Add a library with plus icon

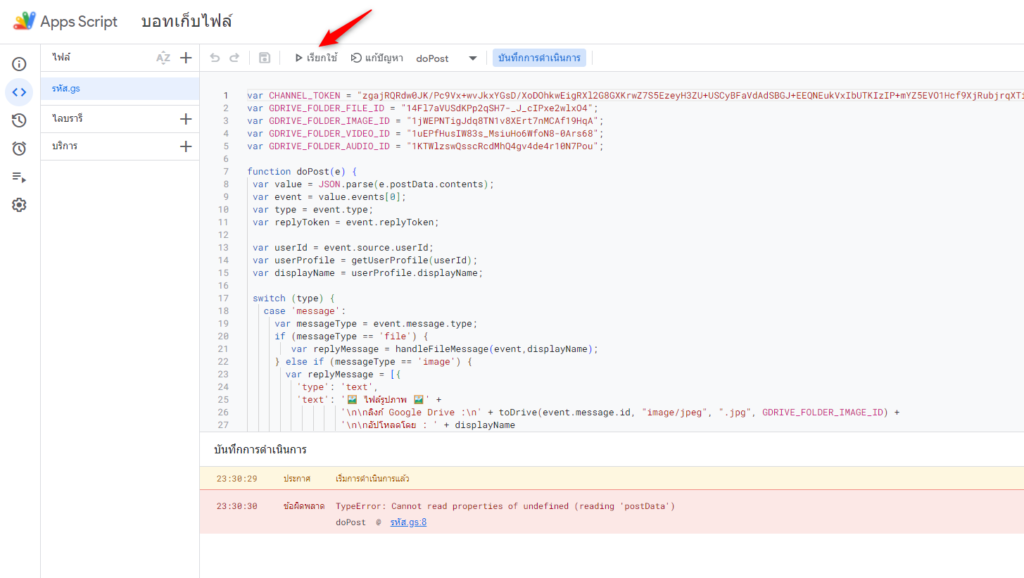[x=185, y=119]
